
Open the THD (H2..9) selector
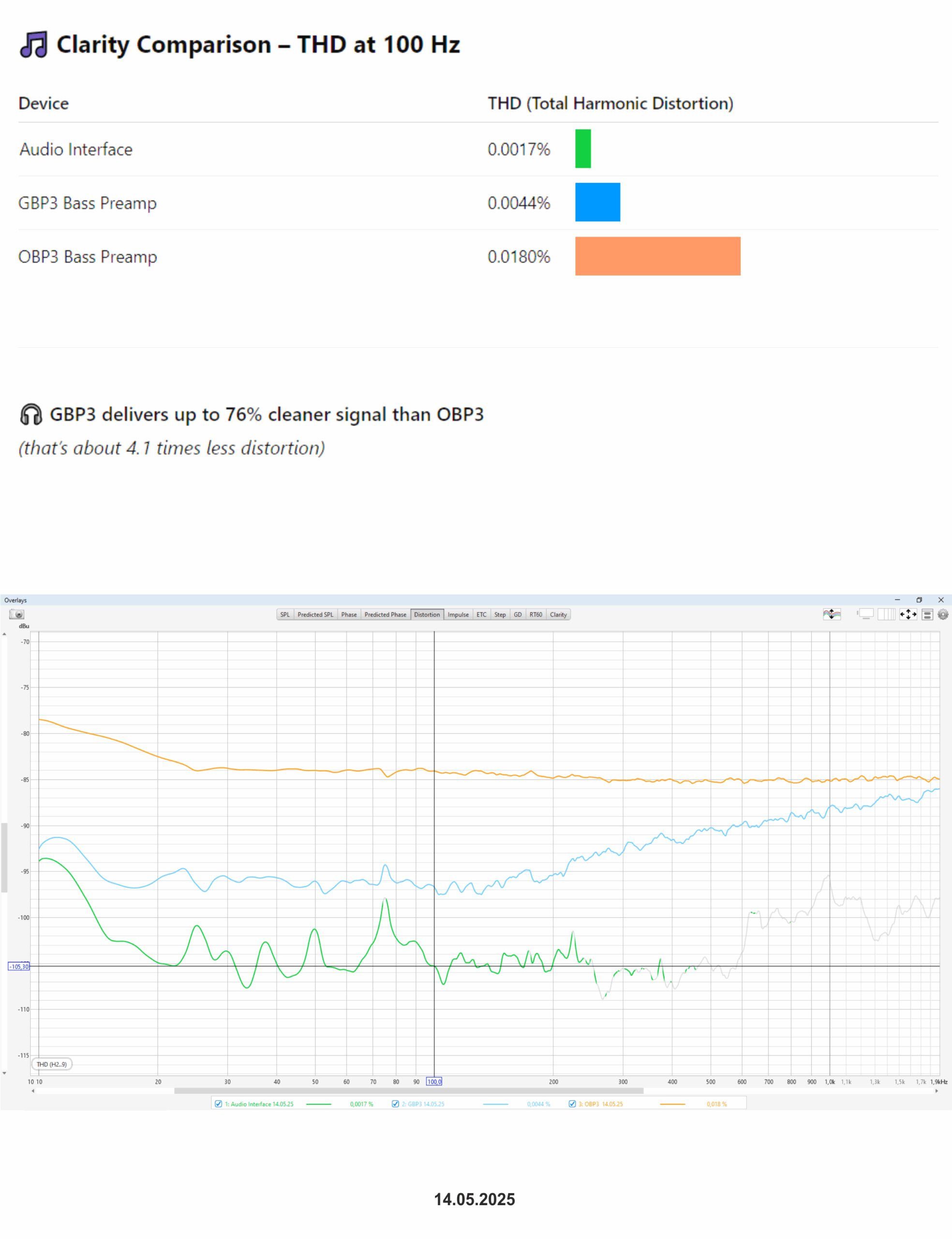pos(52,1064)
